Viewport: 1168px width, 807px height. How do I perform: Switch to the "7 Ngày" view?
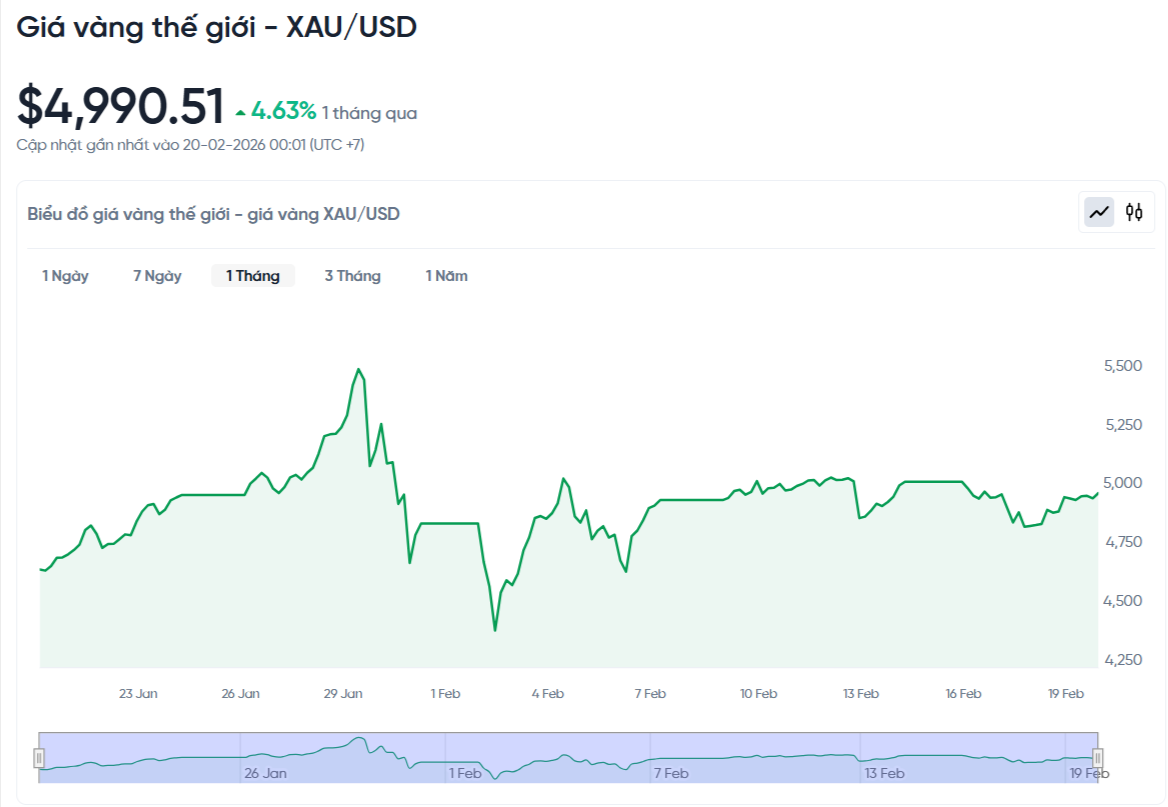tap(157, 276)
